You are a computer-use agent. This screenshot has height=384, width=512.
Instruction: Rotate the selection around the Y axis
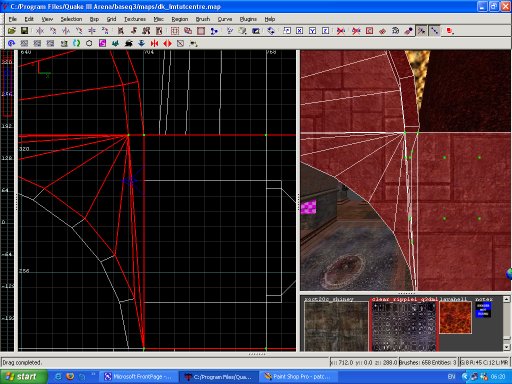click(x=79, y=31)
